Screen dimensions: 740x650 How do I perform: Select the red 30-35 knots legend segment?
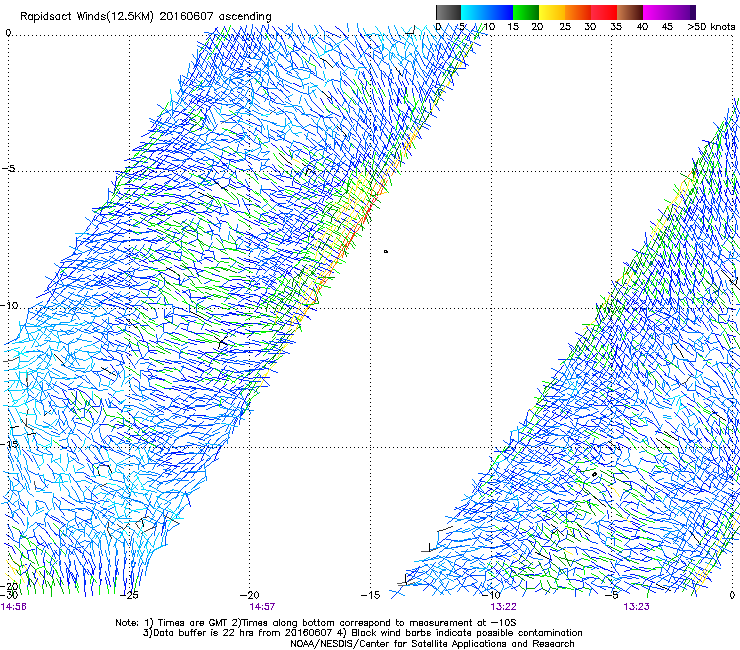coord(604,12)
